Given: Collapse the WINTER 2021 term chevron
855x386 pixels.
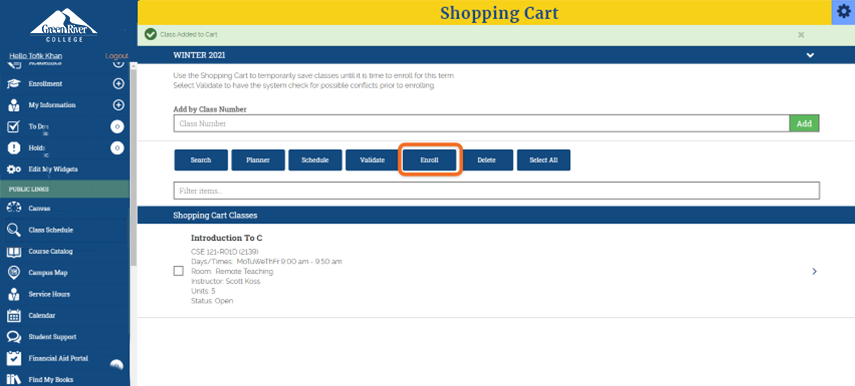Looking at the screenshot, I should [810, 56].
